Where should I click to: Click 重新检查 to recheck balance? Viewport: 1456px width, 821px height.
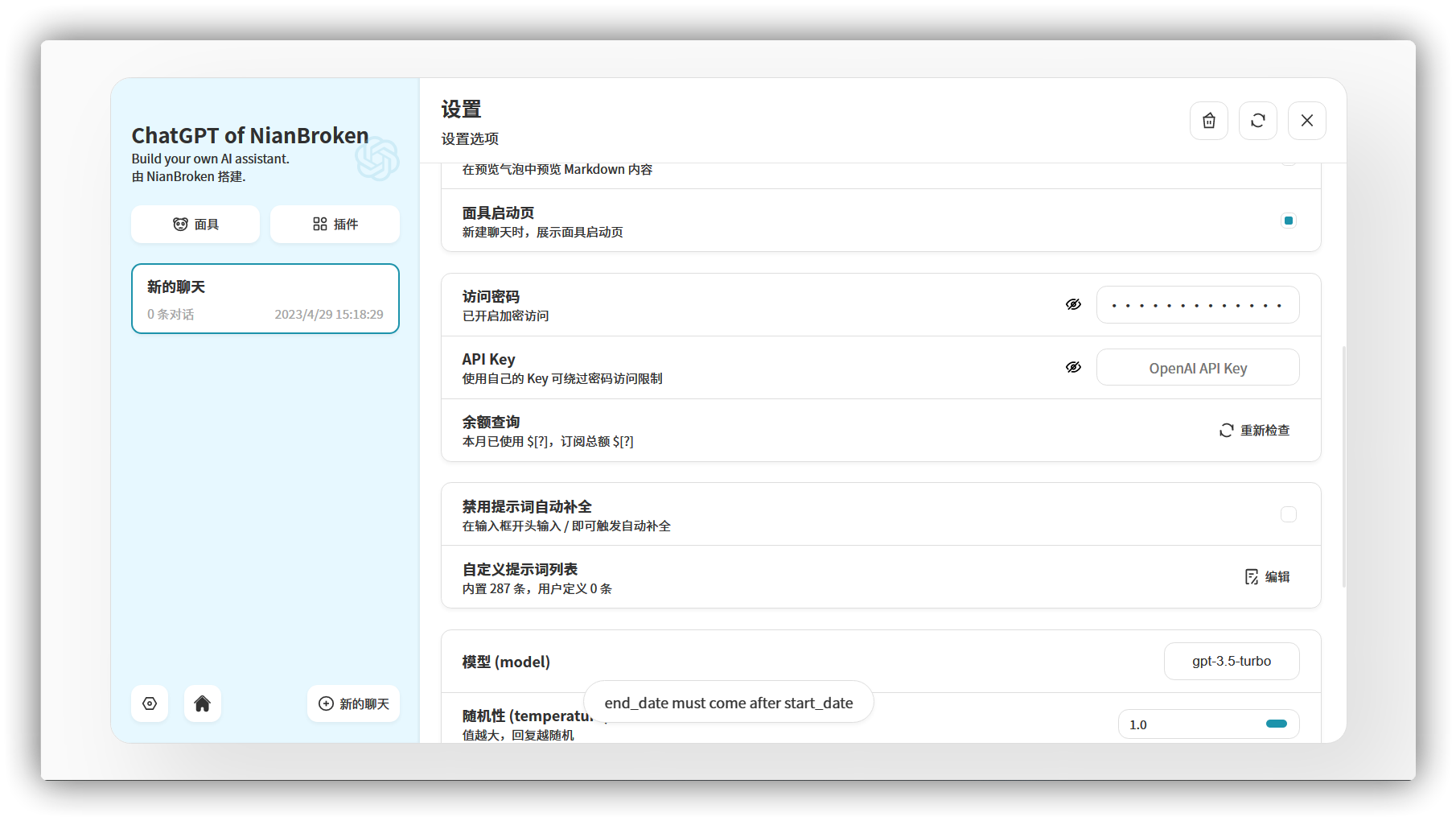pos(1255,431)
